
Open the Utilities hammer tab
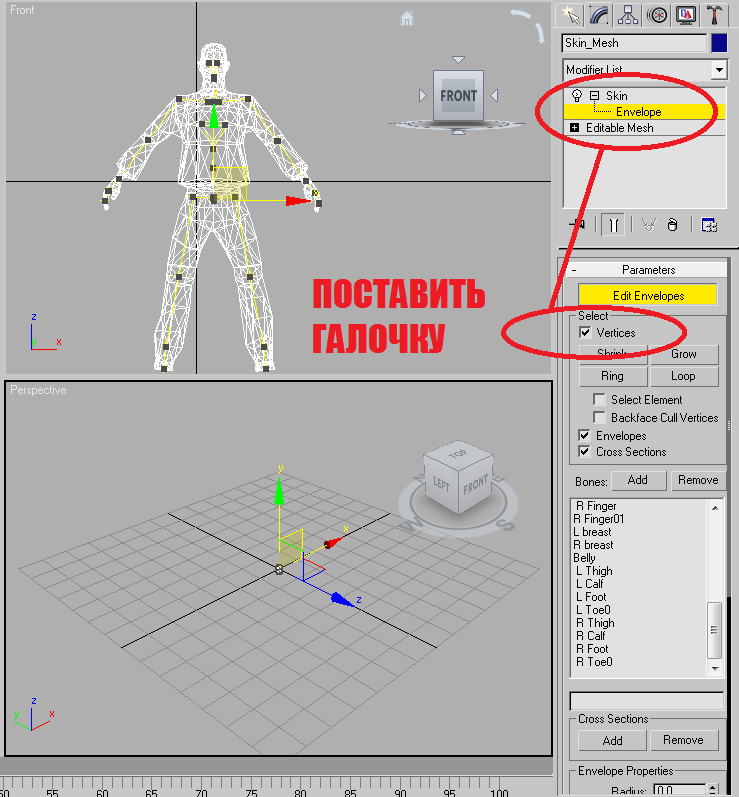715,15
